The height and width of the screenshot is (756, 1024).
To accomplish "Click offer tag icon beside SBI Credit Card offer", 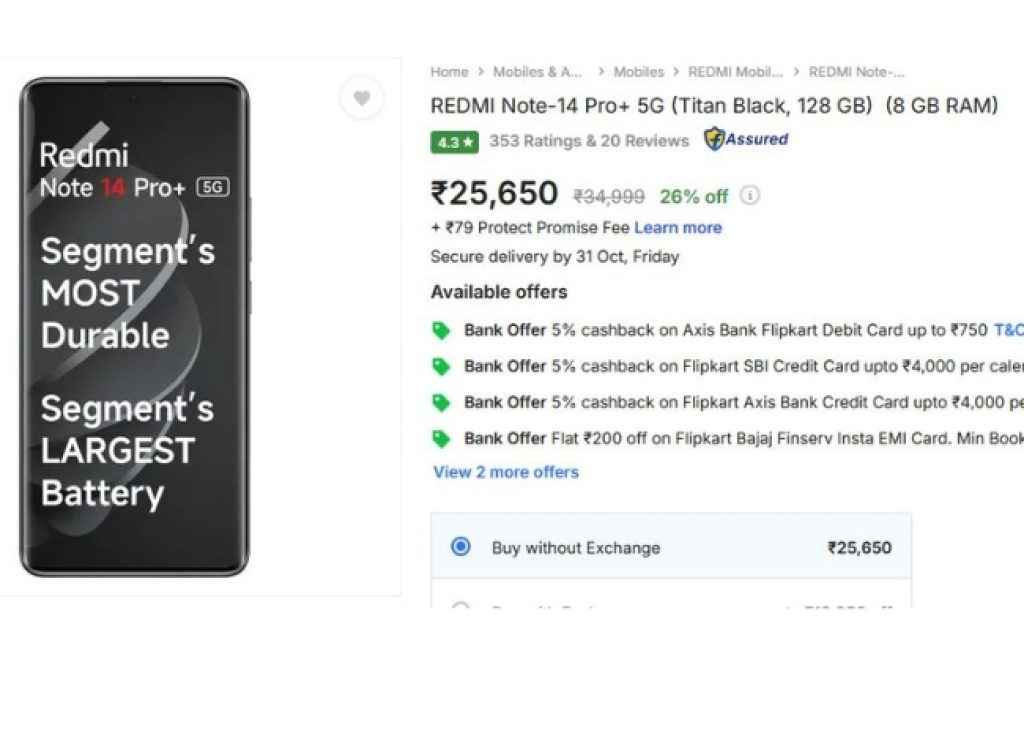I will click(x=440, y=366).
